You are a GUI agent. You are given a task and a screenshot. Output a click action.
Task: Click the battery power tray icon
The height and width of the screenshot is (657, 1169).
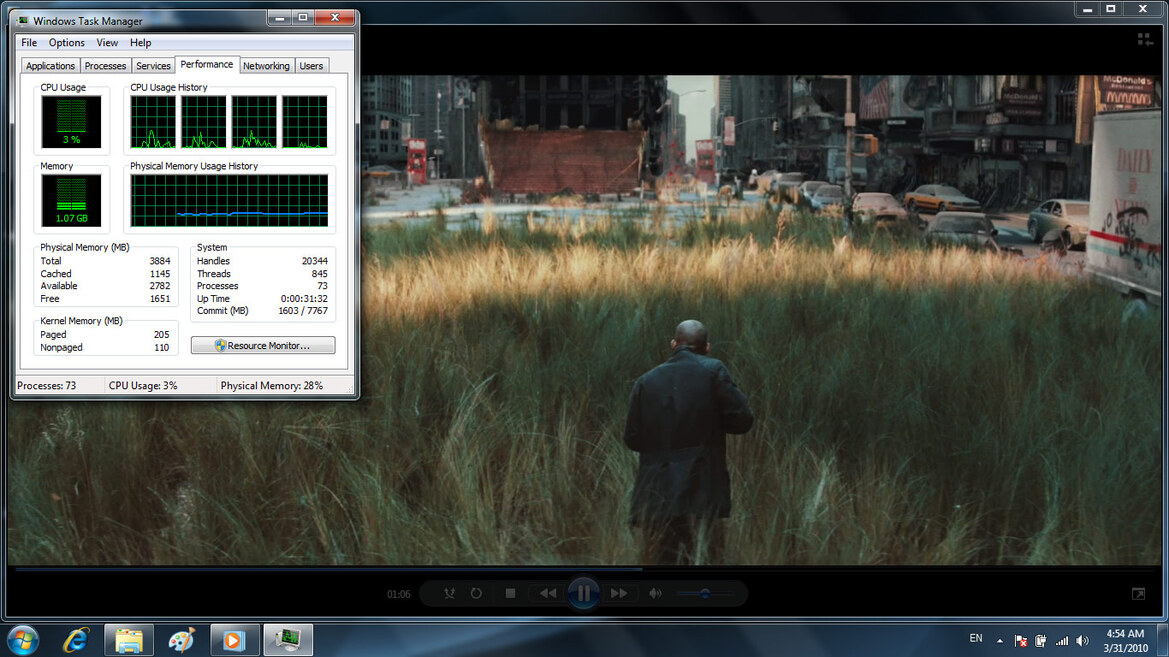[1041, 641]
